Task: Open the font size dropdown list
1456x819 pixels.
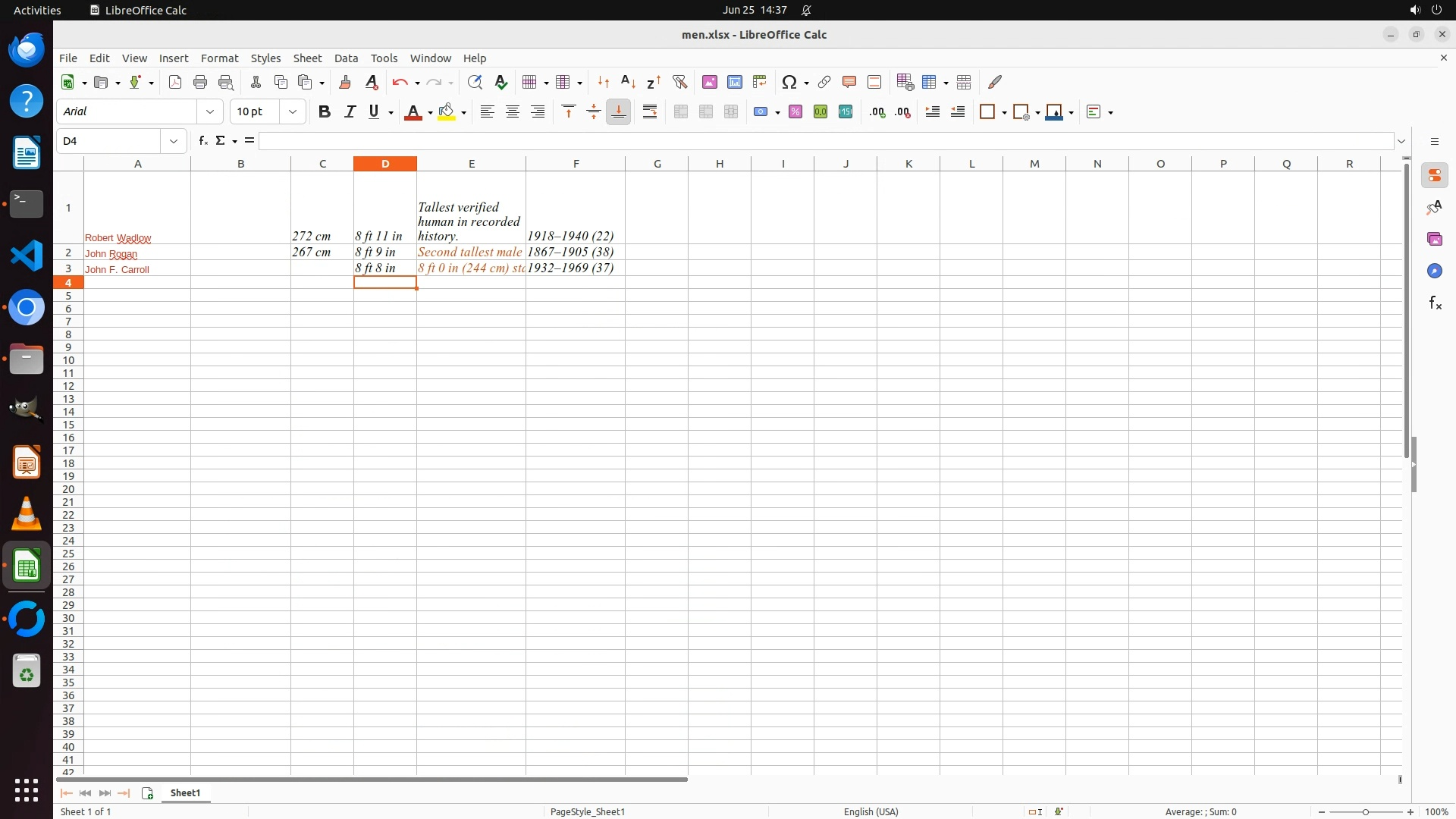Action: [x=293, y=112]
